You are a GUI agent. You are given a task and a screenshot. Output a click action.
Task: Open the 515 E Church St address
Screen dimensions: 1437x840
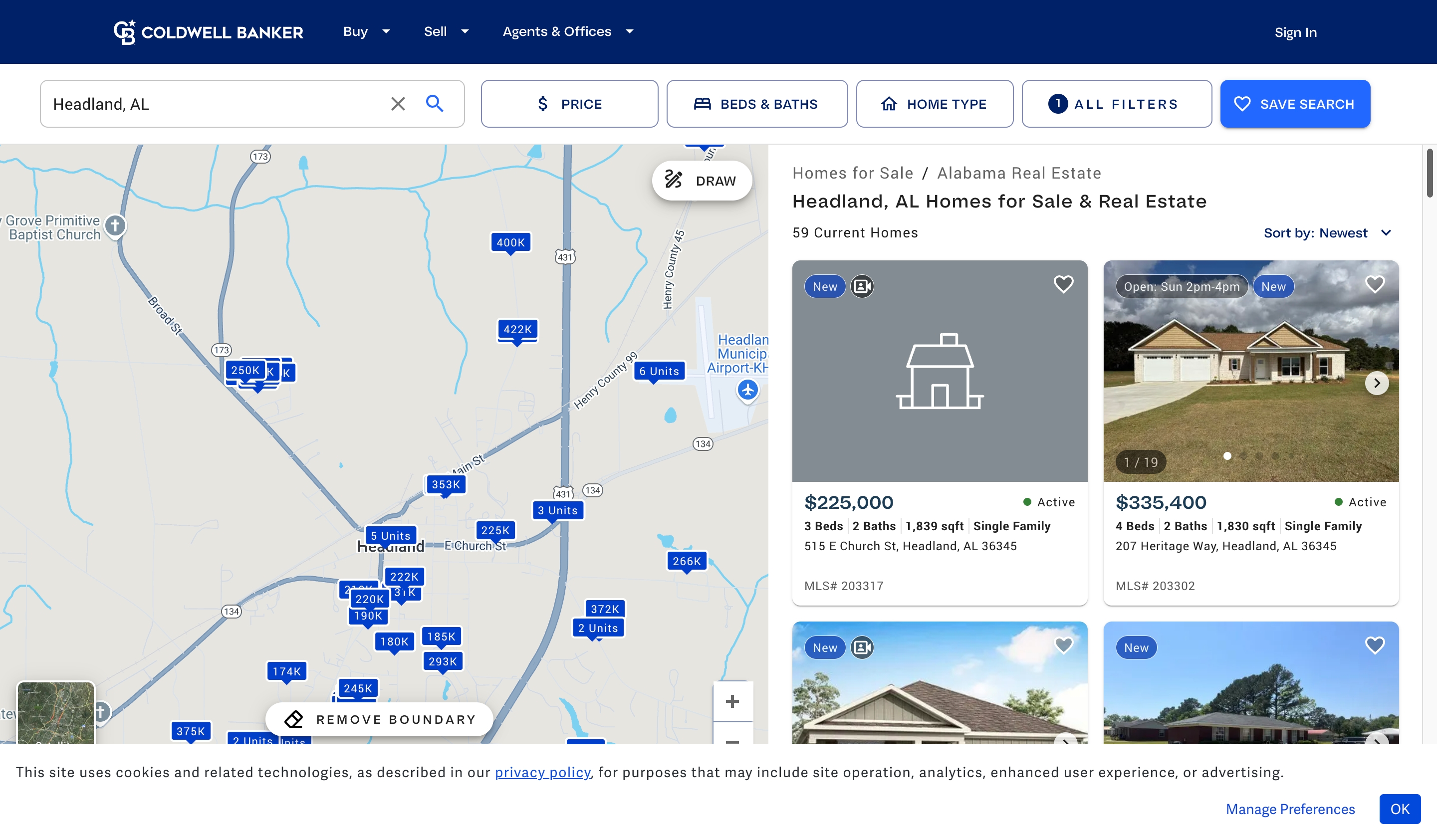pyautogui.click(x=910, y=546)
